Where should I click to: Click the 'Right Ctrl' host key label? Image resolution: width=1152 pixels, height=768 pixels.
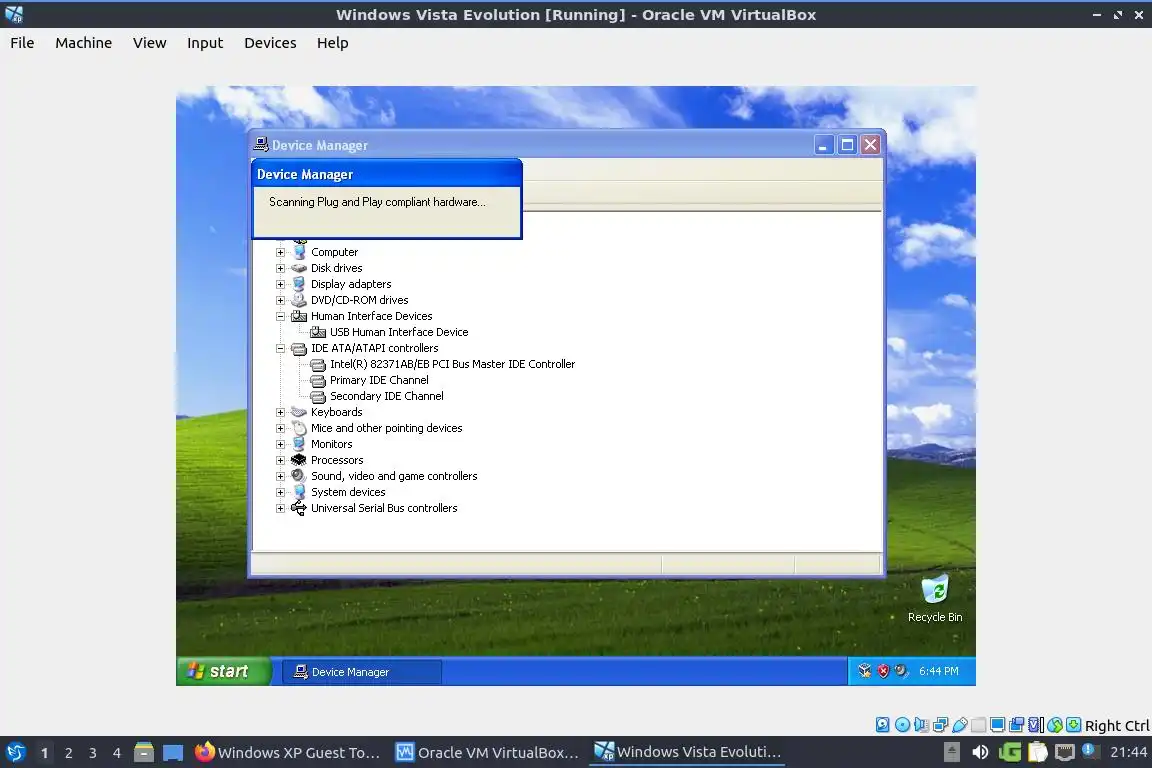coord(1117,726)
